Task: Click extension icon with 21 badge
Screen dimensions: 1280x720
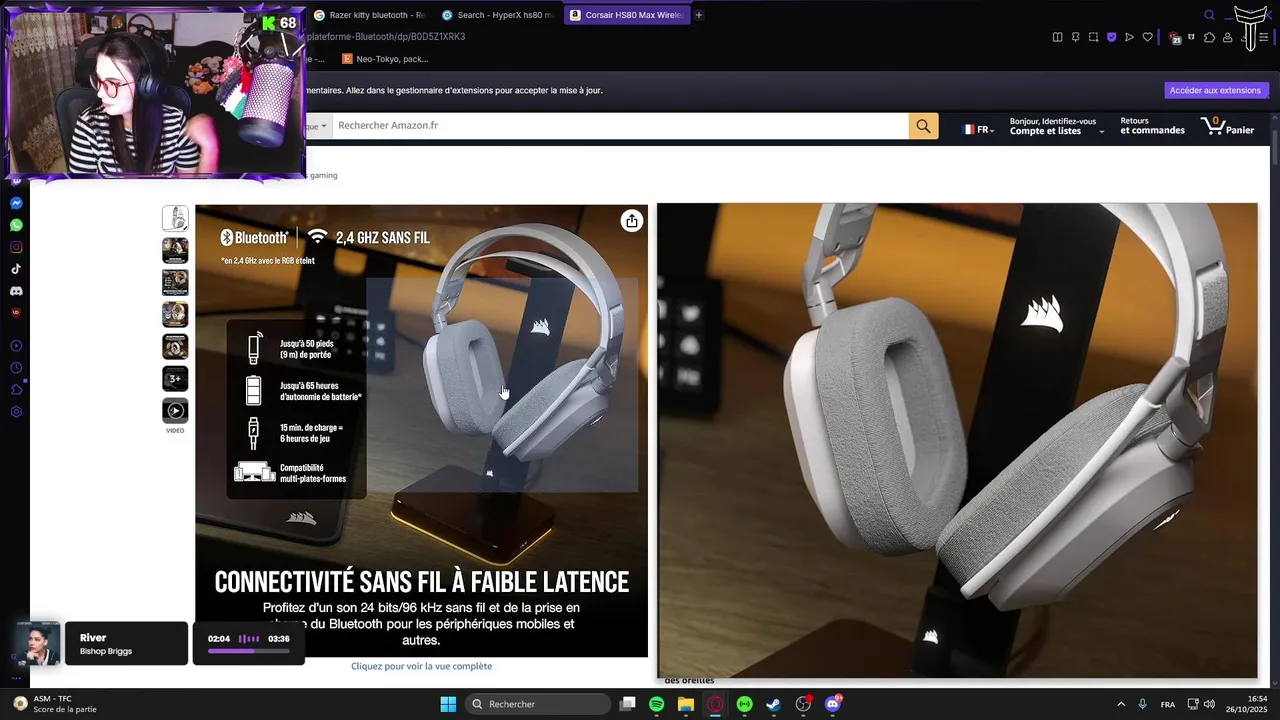Action: click(1176, 38)
